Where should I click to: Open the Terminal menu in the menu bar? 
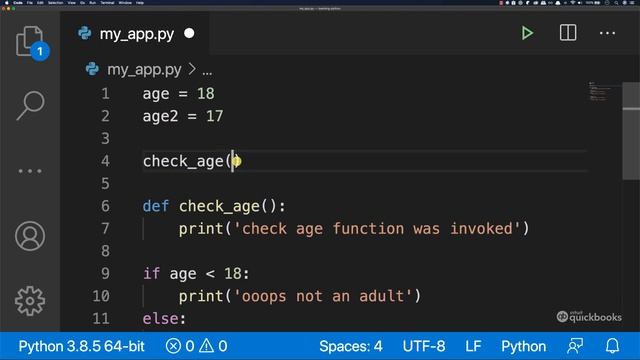click(107, 3)
